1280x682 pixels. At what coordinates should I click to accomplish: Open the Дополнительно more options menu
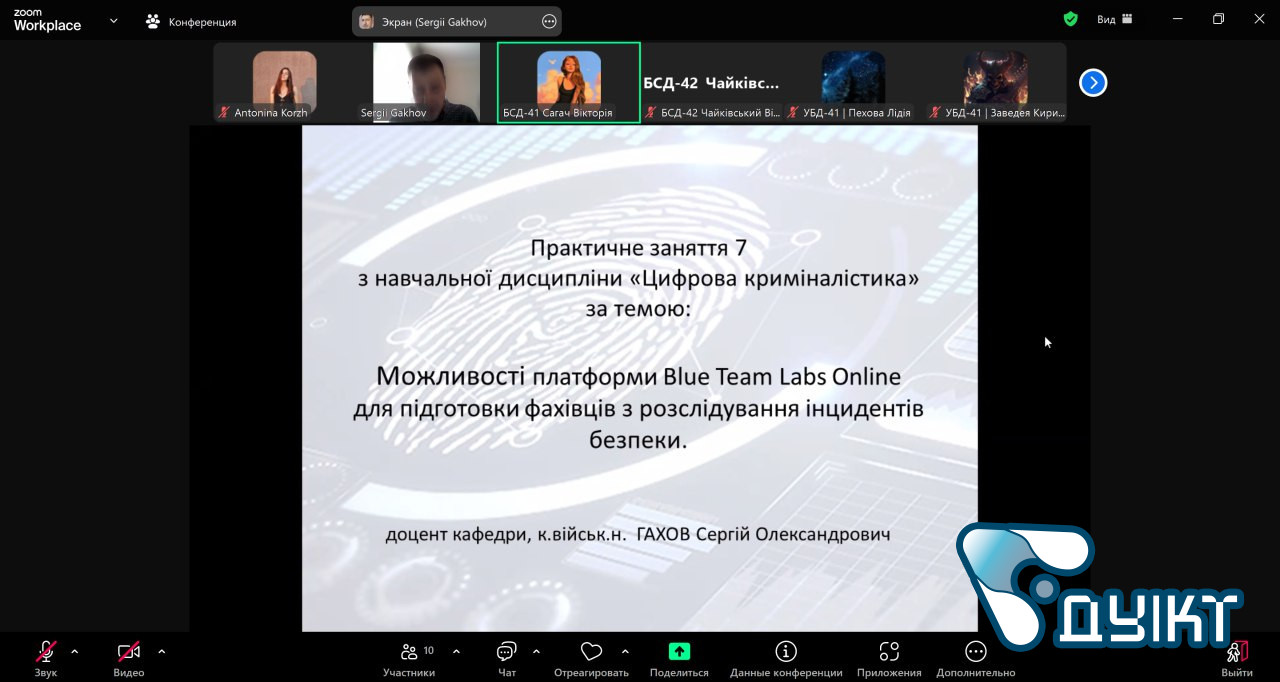976,659
